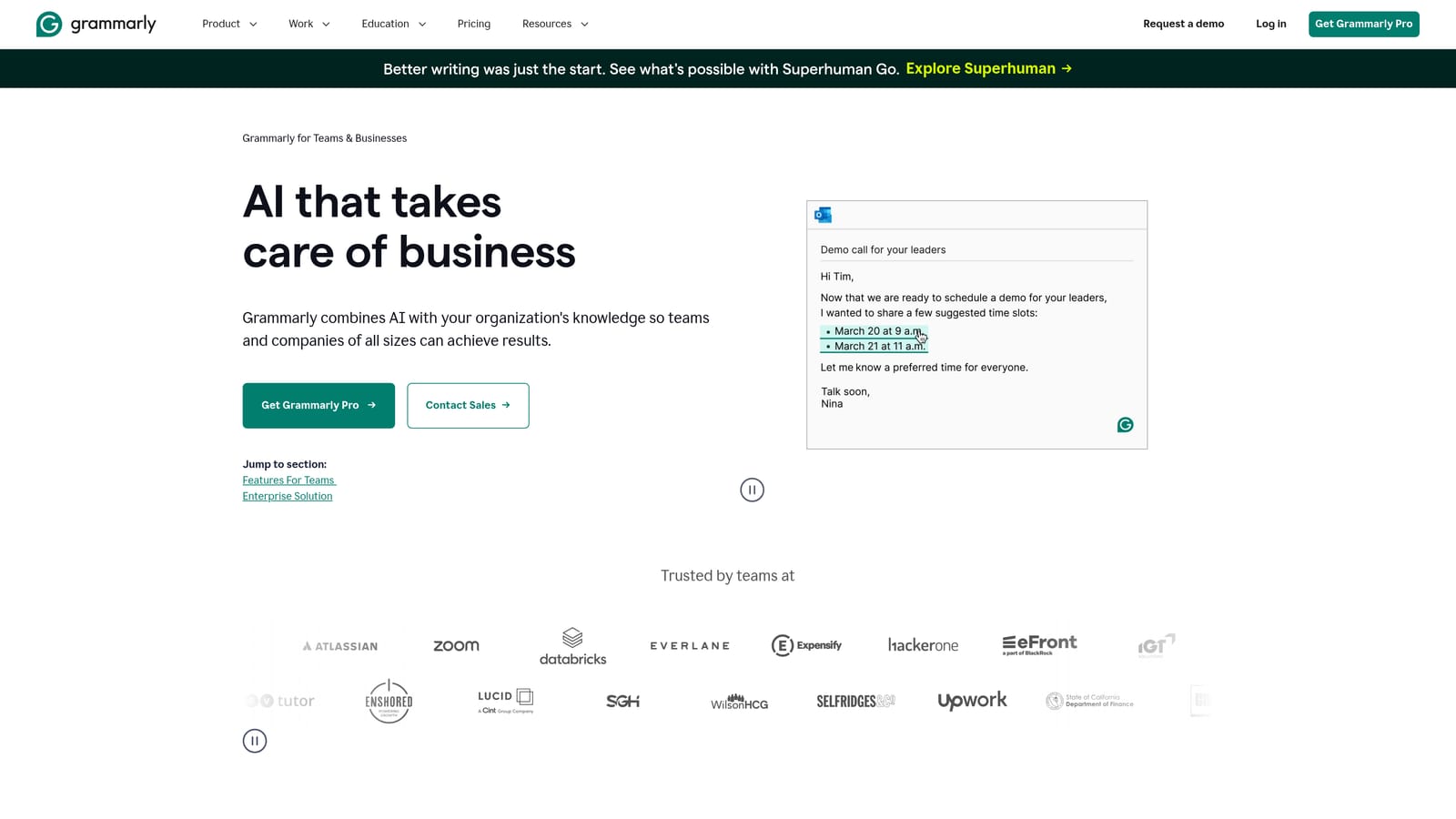Pause the trusted logos carousel
Screen dimensions: 1456x819
[x=255, y=741]
